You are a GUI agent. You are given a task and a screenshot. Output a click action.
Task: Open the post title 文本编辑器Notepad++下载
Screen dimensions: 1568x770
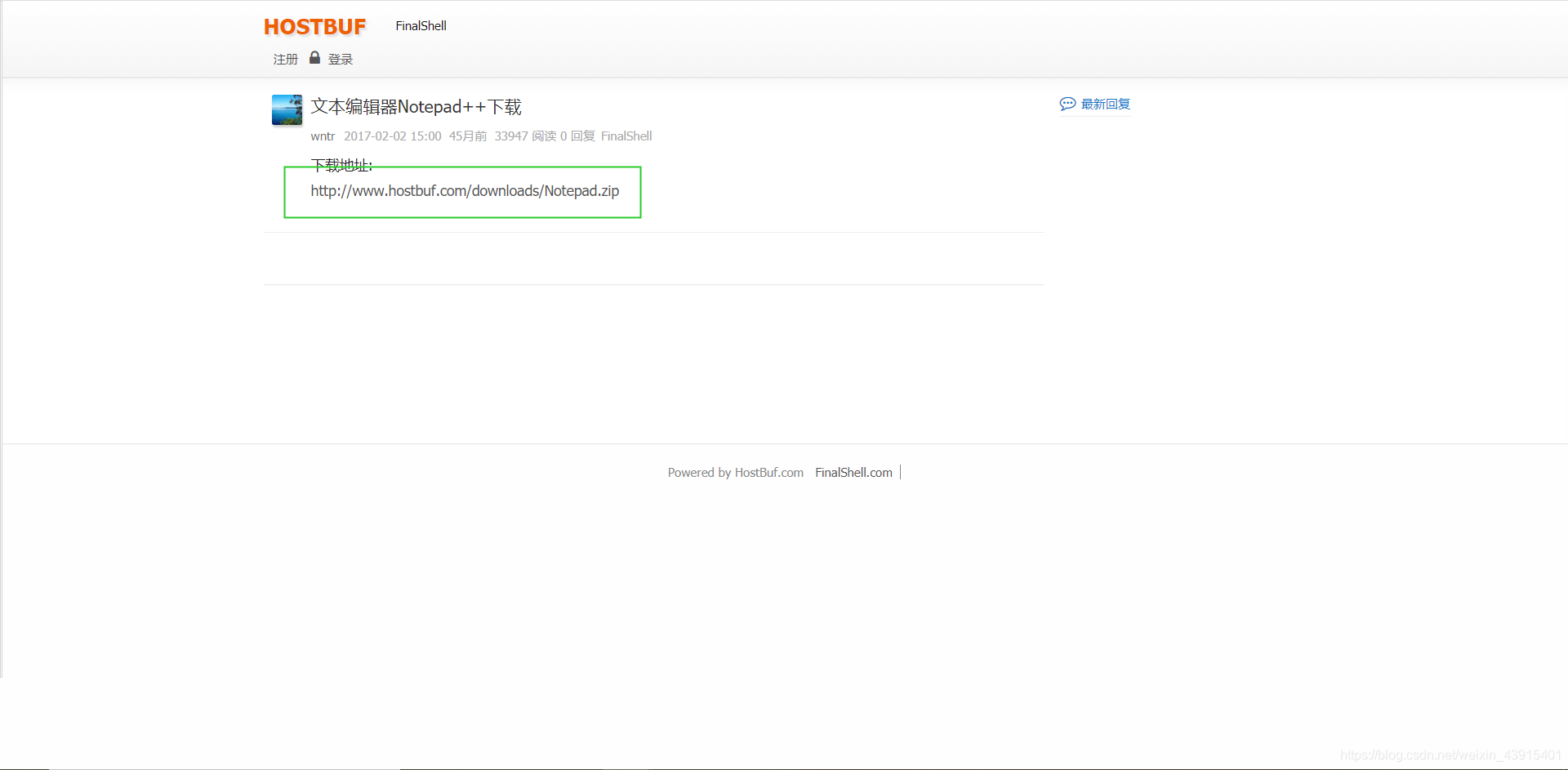tap(416, 107)
